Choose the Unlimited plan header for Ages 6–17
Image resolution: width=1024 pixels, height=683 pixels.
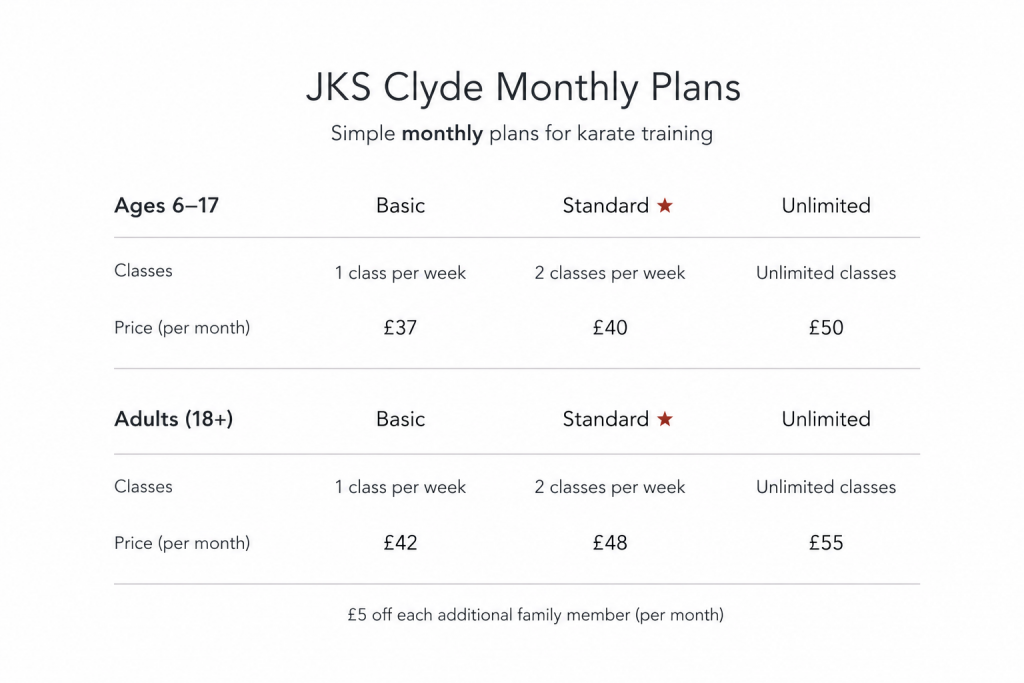(x=826, y=206)
